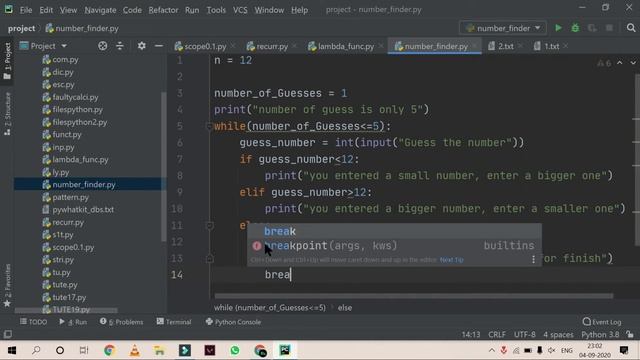This screenshot has height=360, width=640.
Task: Open UTF-8 encoding selector
Action: pos(524,334)
